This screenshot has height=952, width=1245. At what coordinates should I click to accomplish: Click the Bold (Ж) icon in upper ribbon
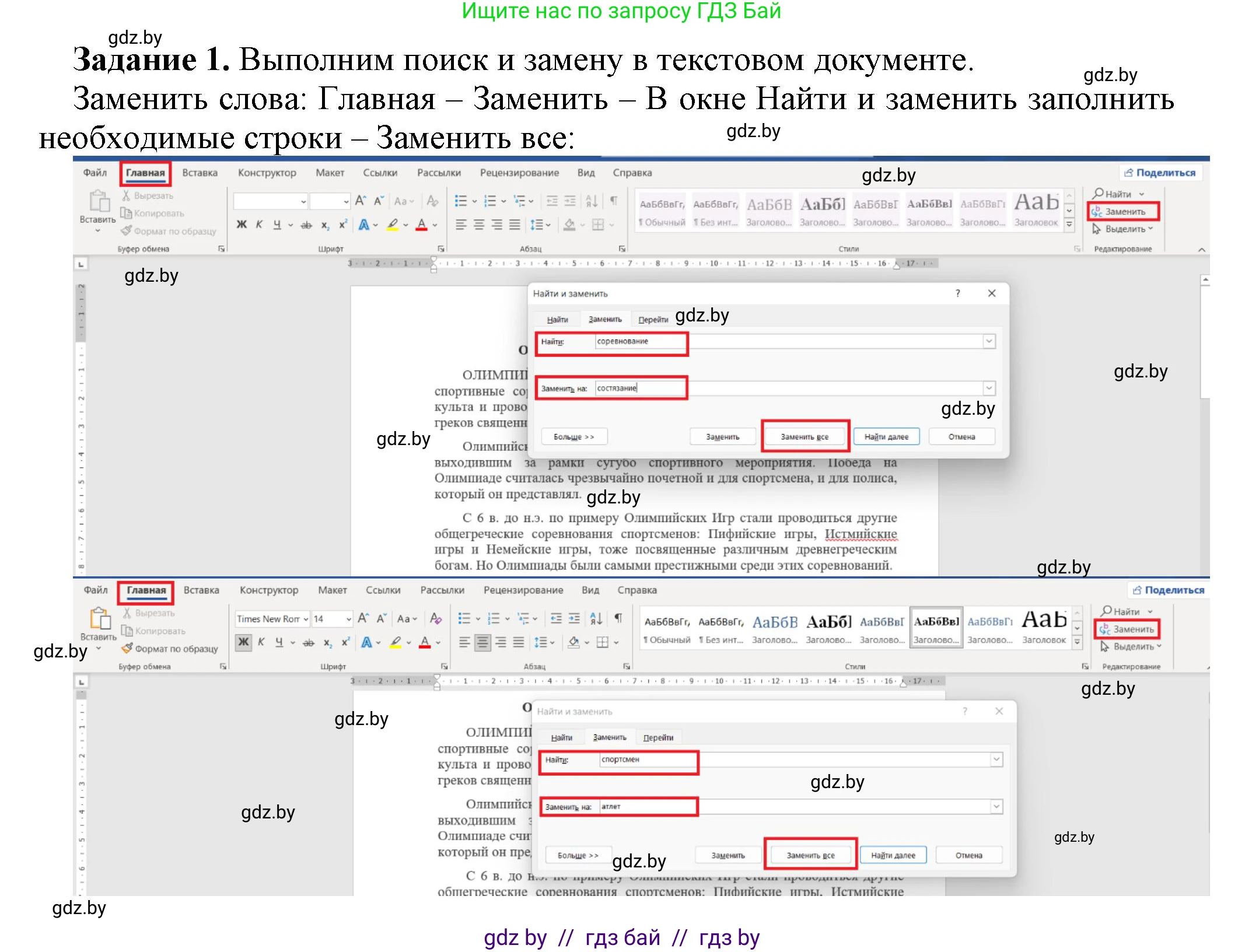[242, 225]
